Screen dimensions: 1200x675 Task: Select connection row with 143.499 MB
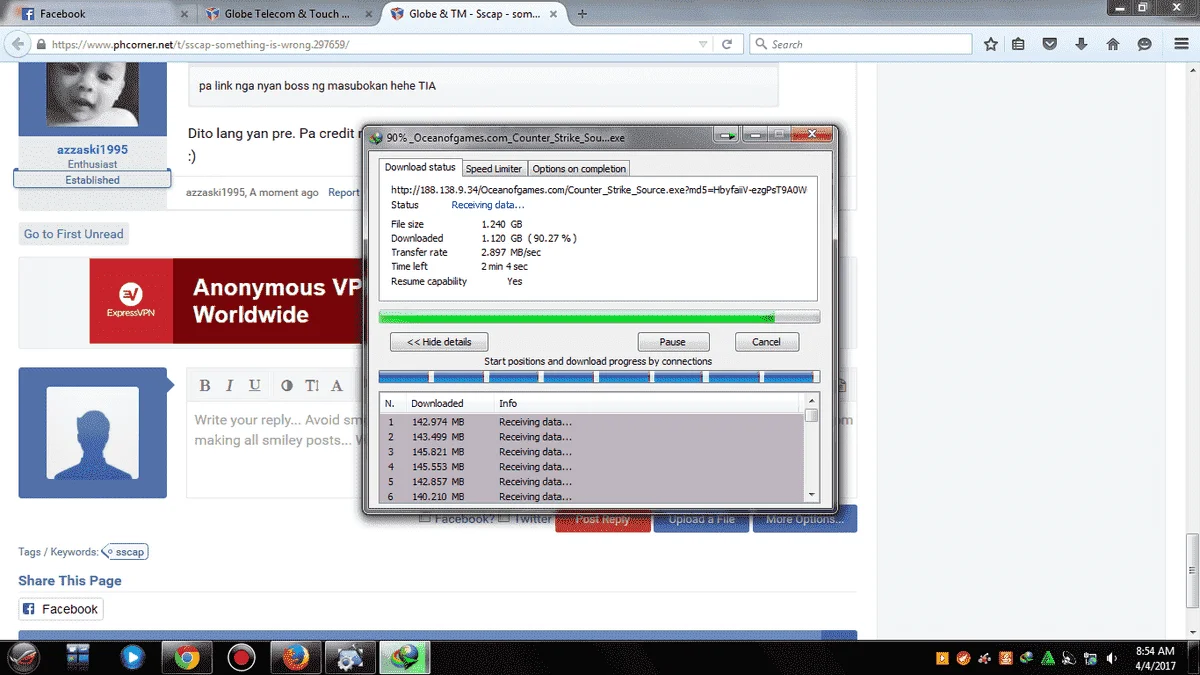[591, 437]
